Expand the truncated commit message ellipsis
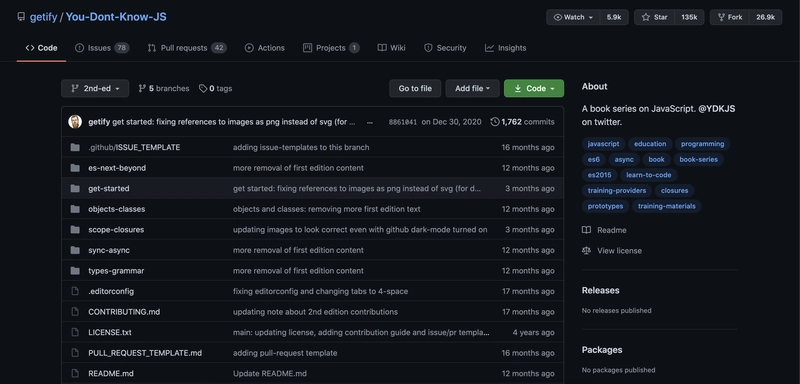The image size is (800, 384). coord(369,122)
